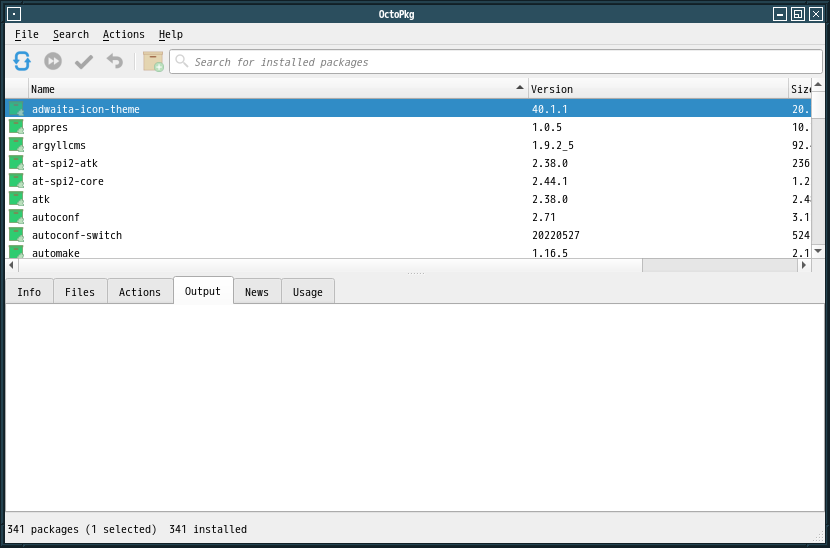Click the window resize grip corner
The image size is (830, 548).
click(x=819, y=537)
